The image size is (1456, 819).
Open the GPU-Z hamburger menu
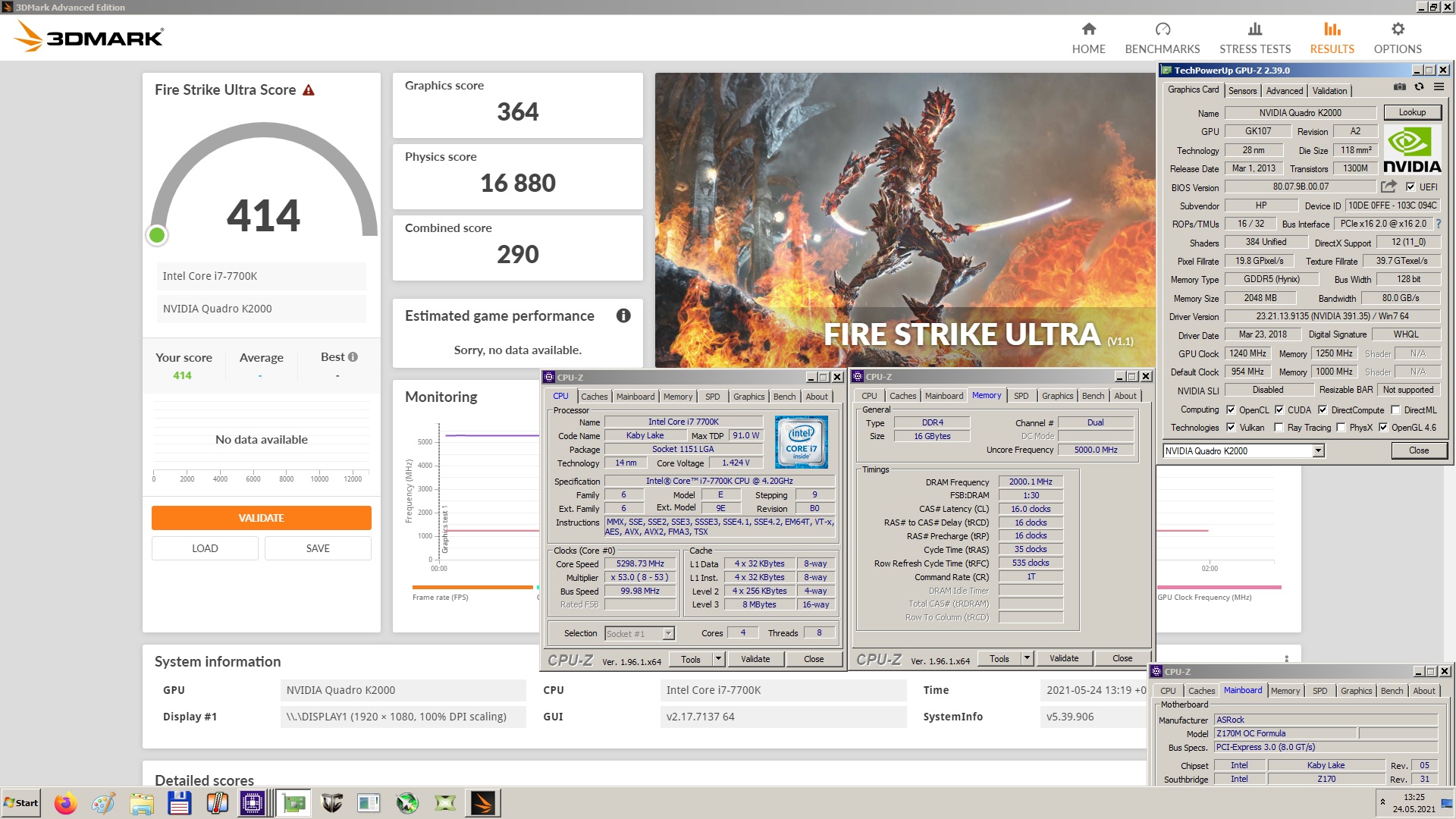coord(1439,87)
